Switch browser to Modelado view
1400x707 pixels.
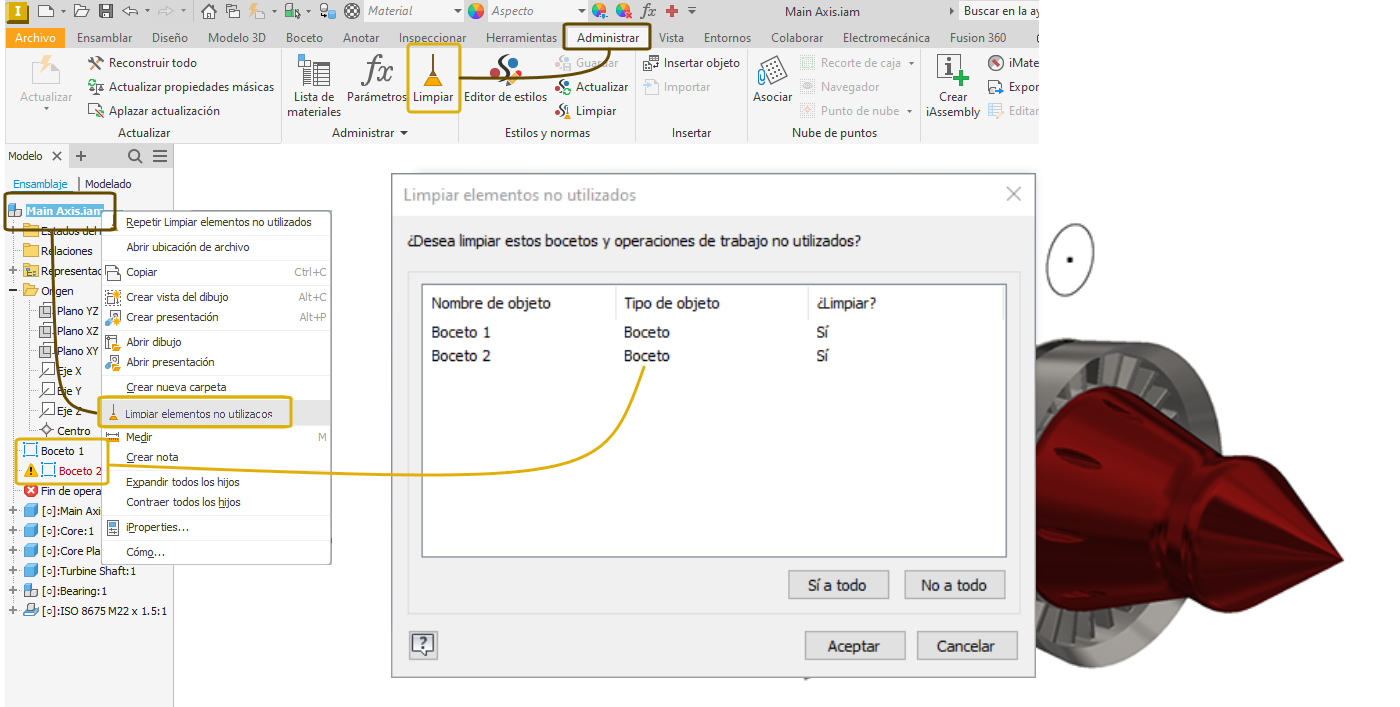[x=108, y=184]
